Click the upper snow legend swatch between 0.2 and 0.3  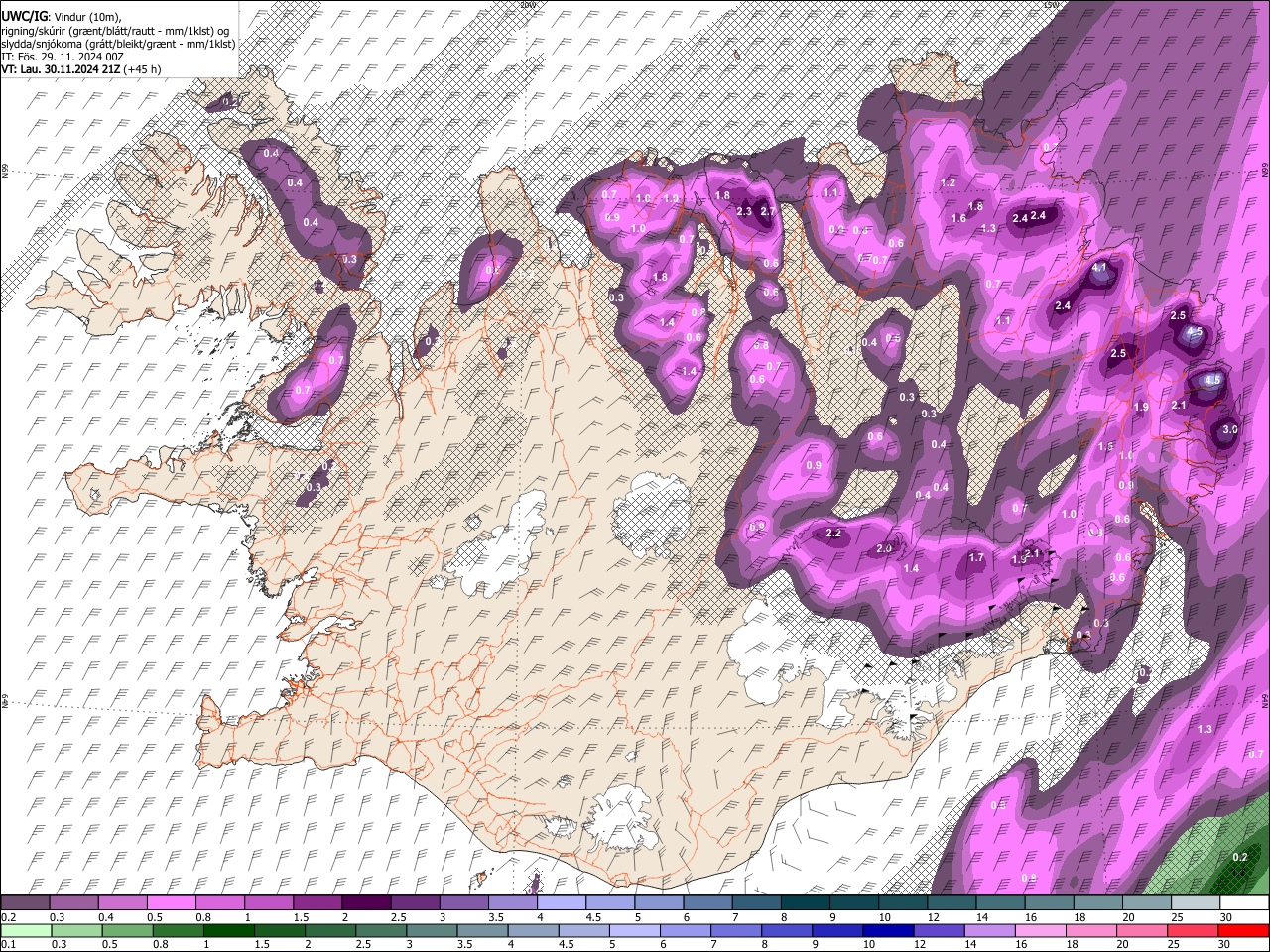(x=27, y=903)
